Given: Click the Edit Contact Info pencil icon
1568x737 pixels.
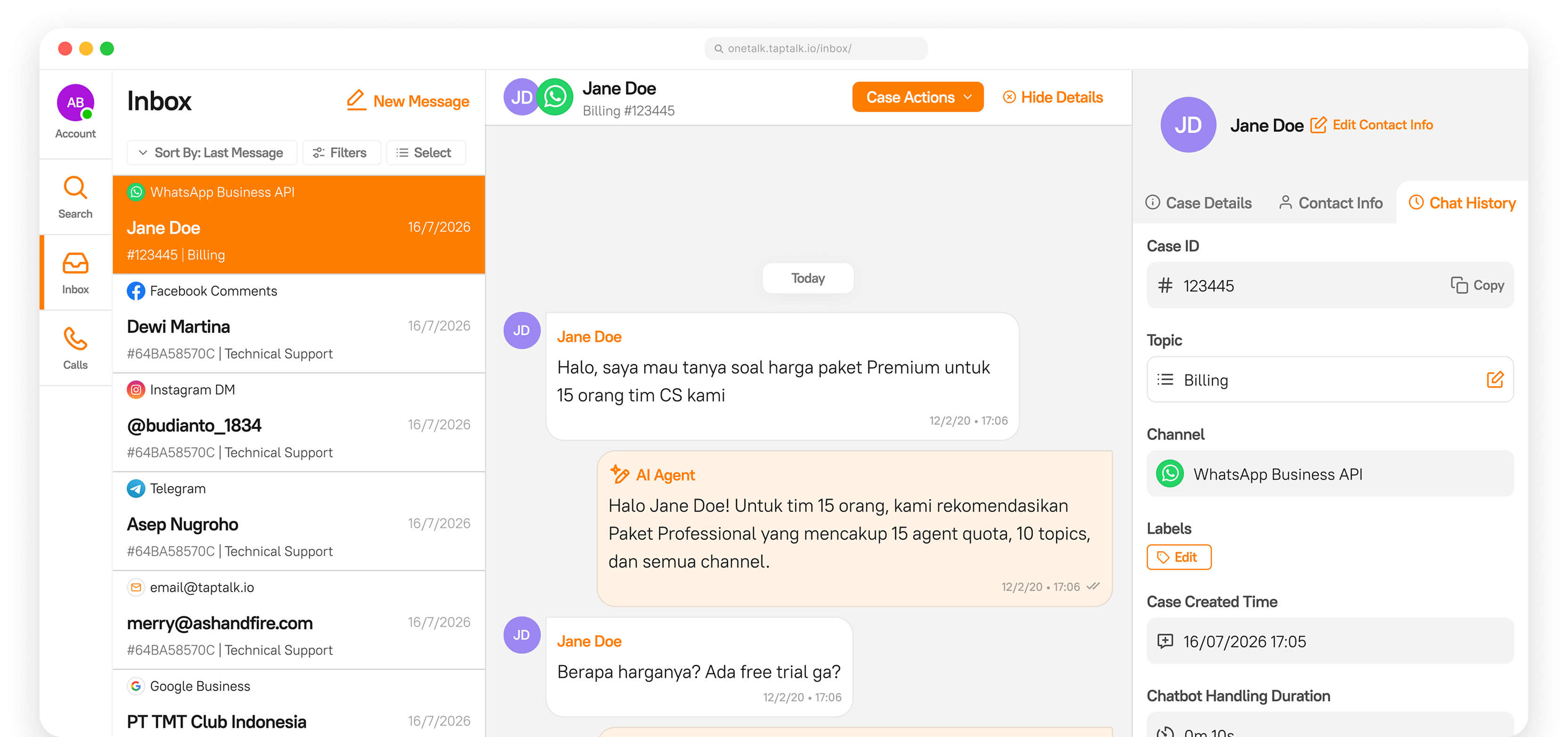Looking at the screenshot, I should [x=1318, y=125].
